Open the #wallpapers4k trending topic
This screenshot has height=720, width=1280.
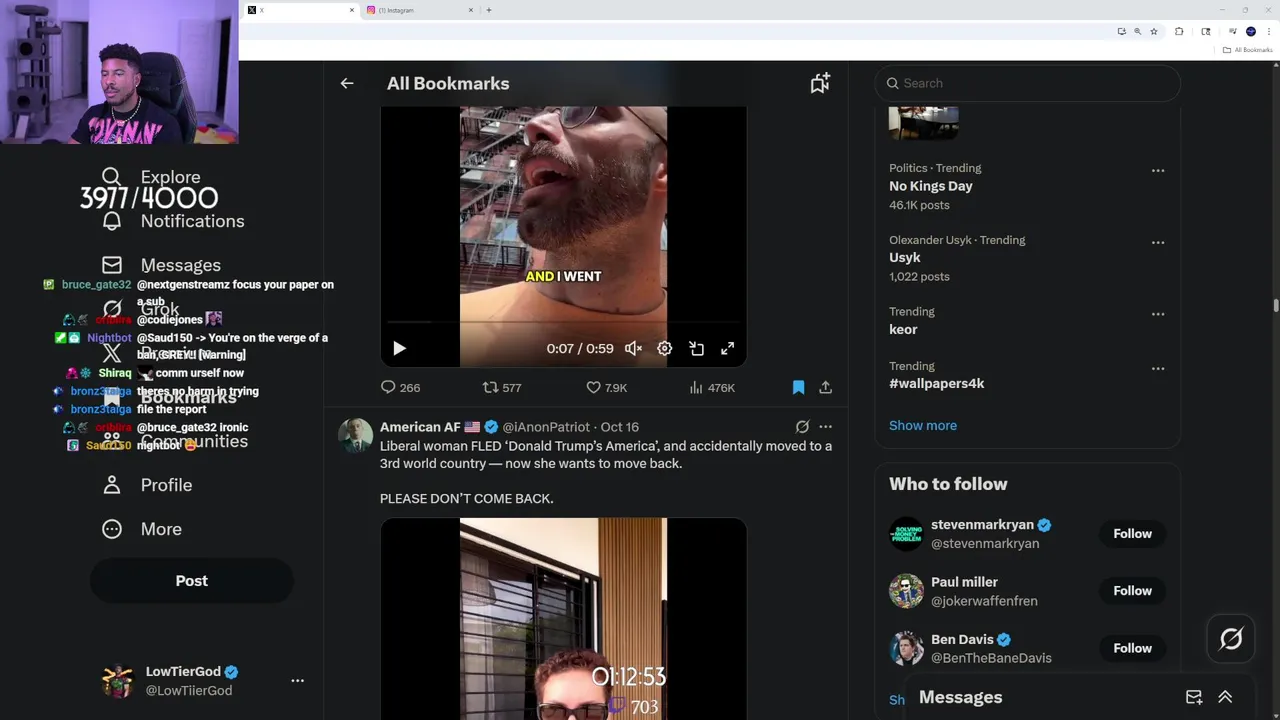point(937,383)
